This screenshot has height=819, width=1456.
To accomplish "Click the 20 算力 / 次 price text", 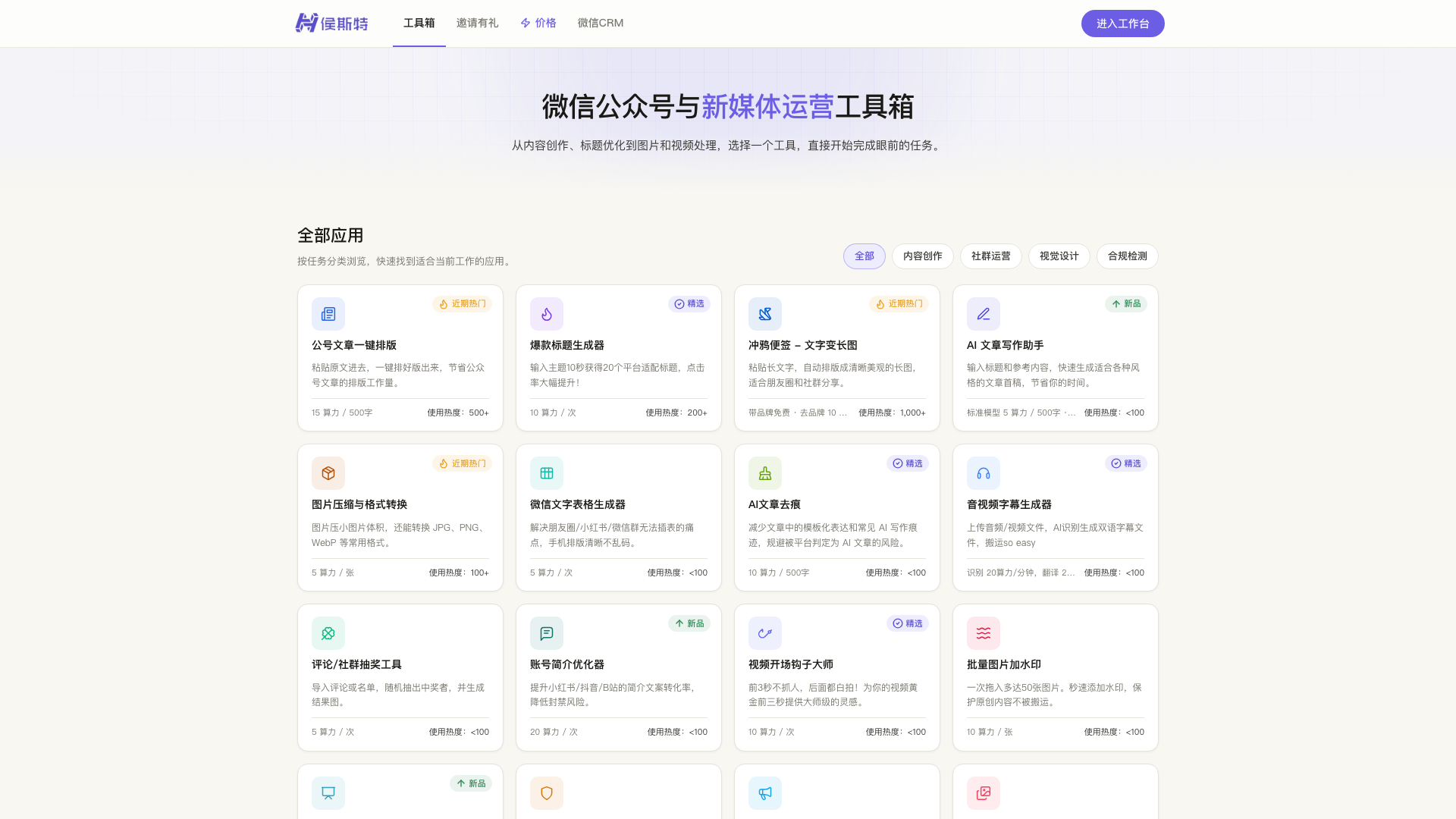I will 554,732.
